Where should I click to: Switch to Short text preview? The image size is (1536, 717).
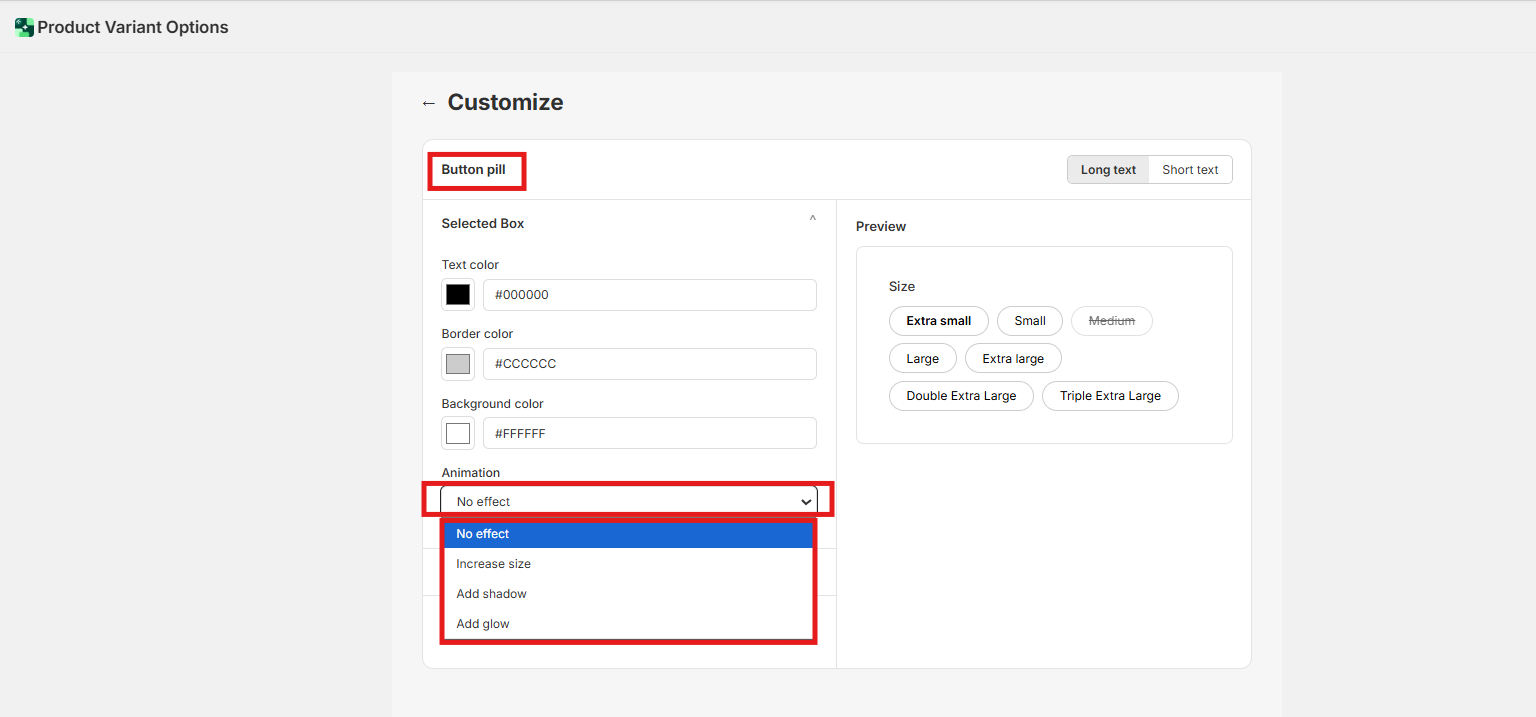1190,170
